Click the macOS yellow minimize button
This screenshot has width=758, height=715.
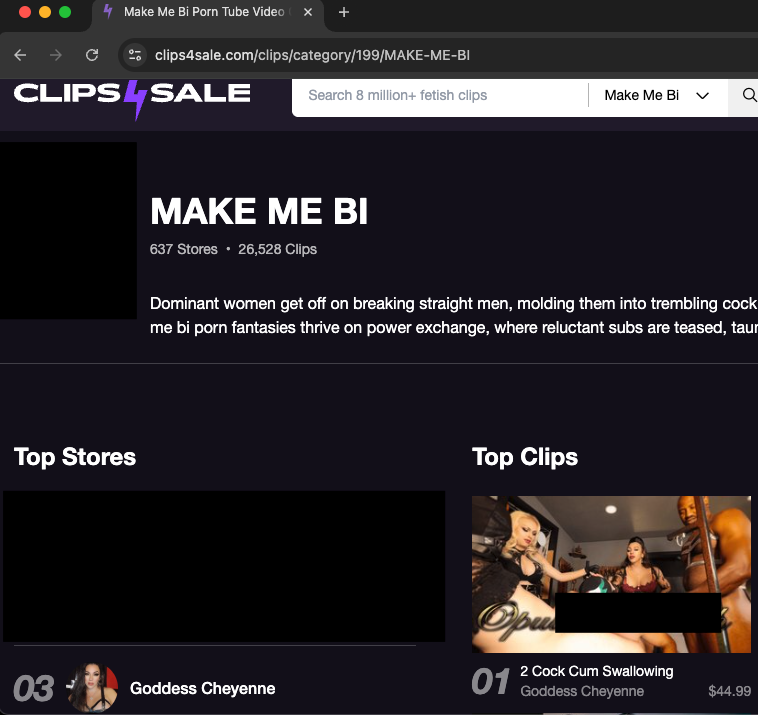click(45, 12)
